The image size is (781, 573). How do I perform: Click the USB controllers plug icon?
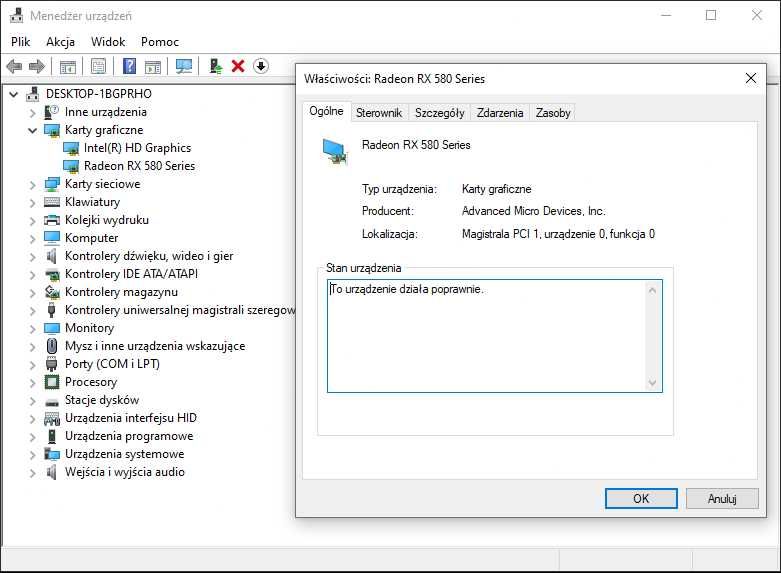click(51, 310)
